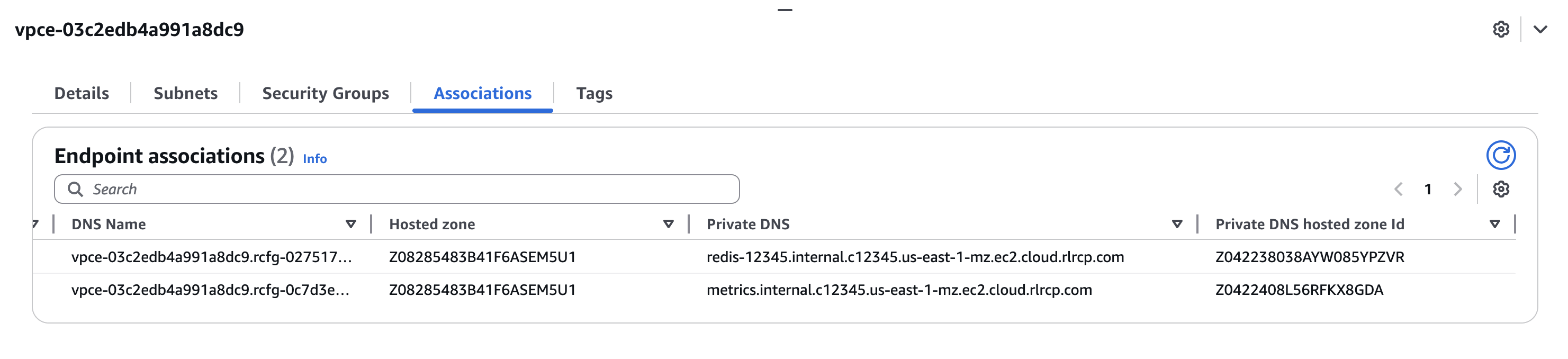Screen dimensions: 1568x359
Task: Sort by Hosted zone column arrow
Action: point(668,224)
